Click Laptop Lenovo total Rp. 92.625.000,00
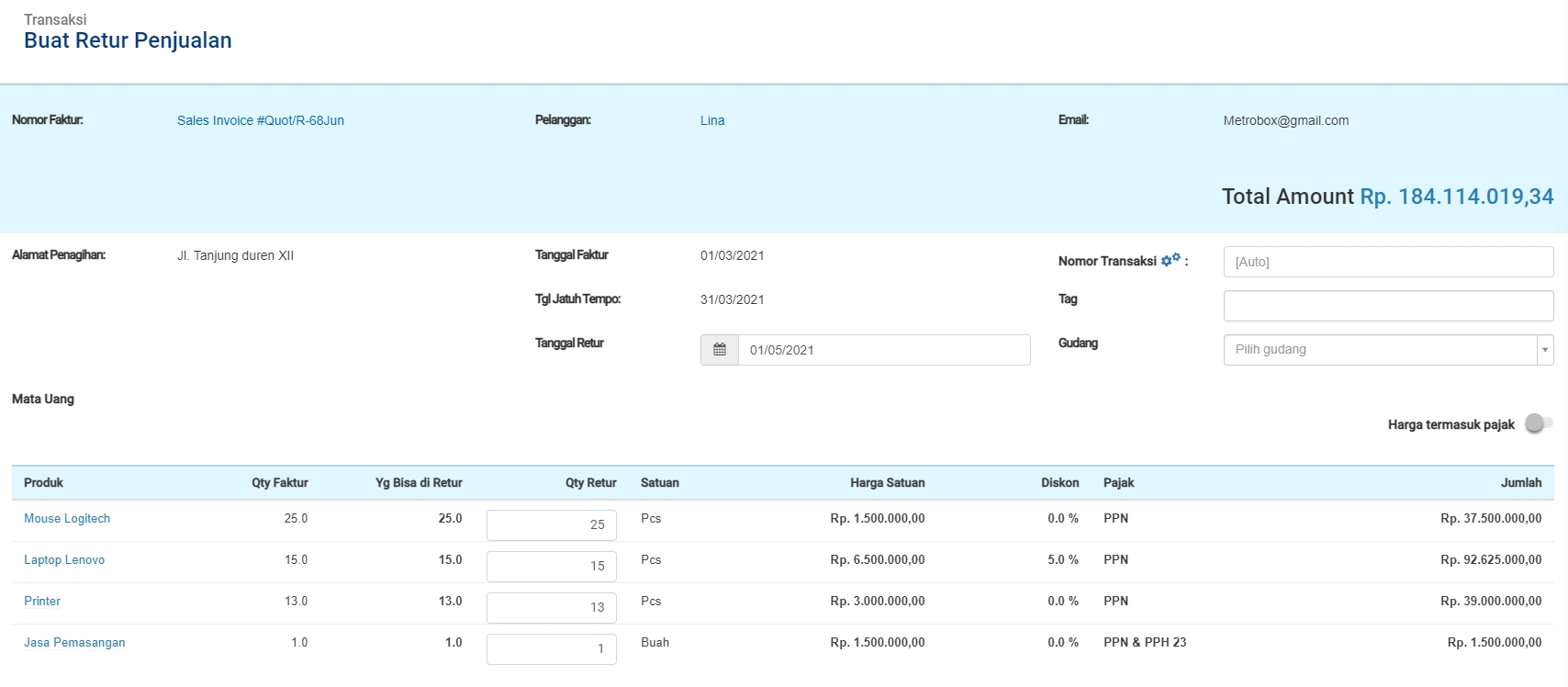 tap(1491, 560)
